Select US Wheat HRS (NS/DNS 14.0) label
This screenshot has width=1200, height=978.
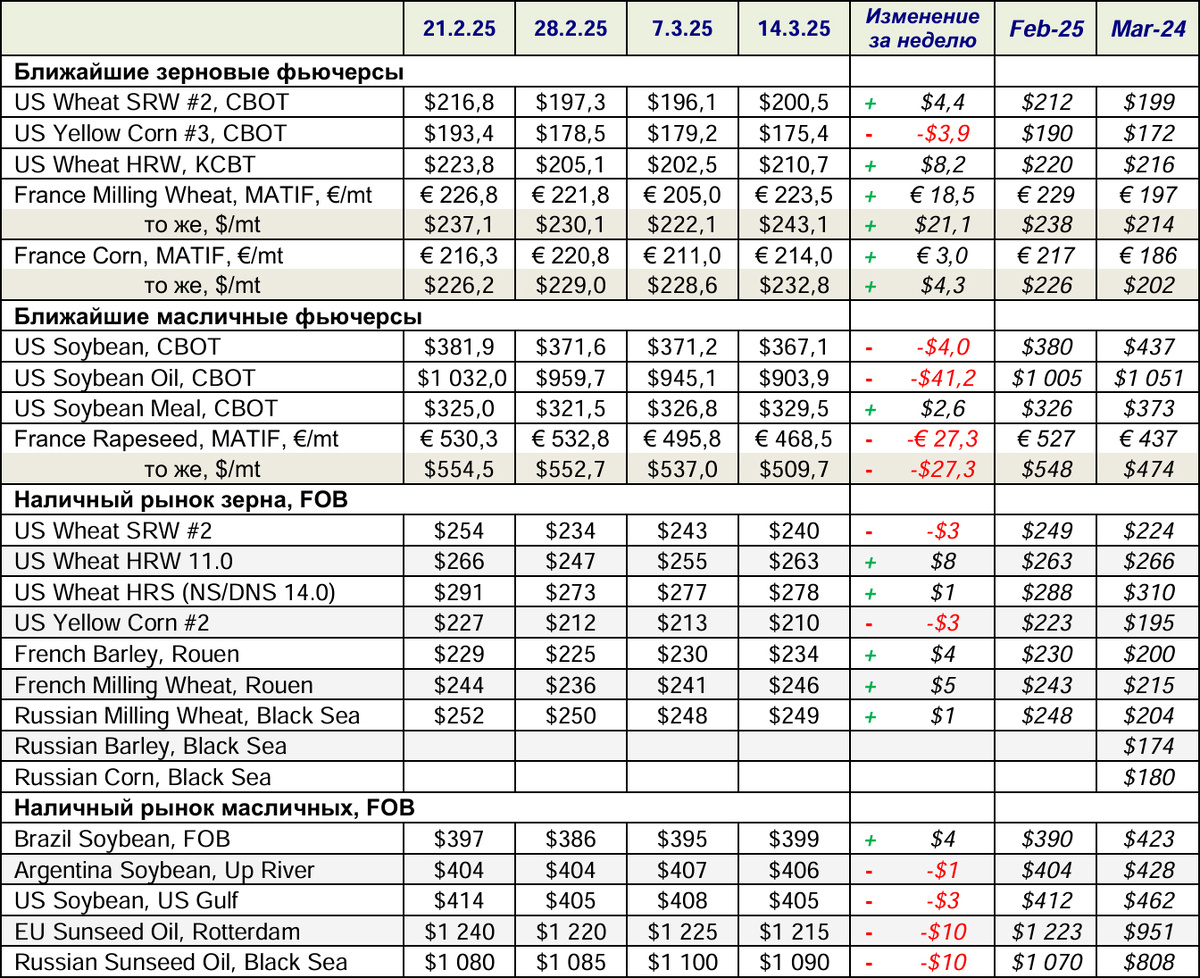pyautogui.click(x=175, y=593)
